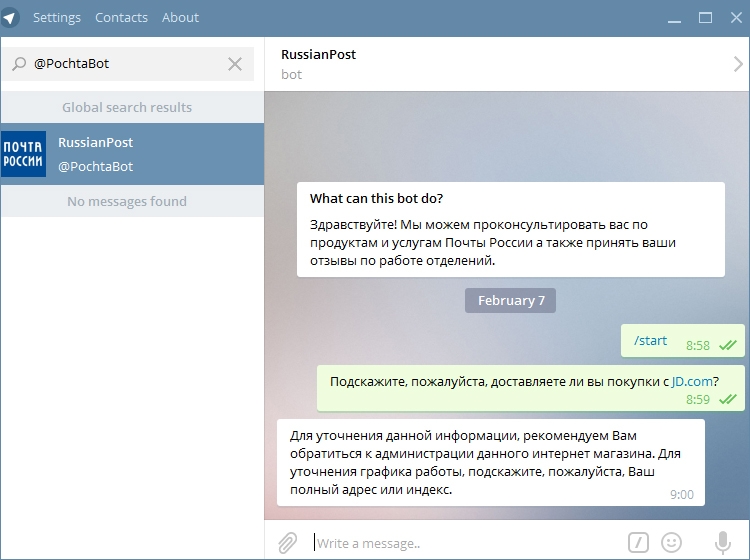
Task: Click the /start command link
Action: 651,340
